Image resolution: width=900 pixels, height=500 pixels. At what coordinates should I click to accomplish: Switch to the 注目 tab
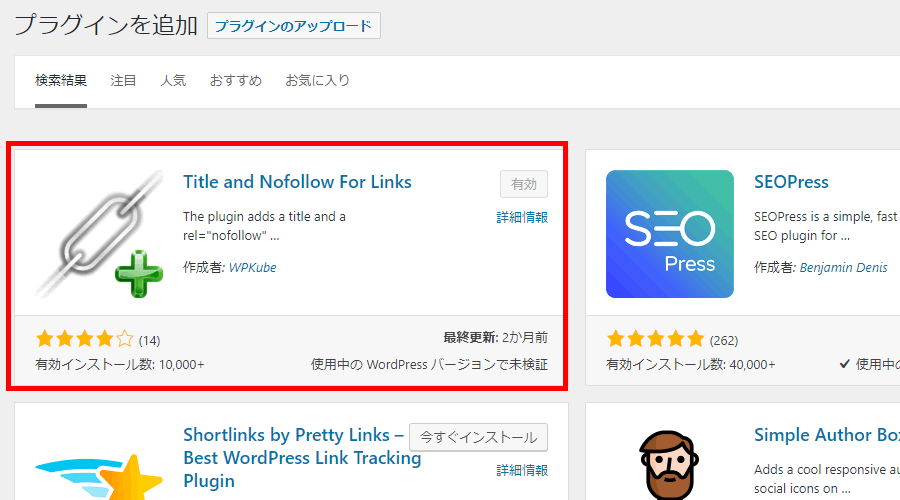pos(123,80)
